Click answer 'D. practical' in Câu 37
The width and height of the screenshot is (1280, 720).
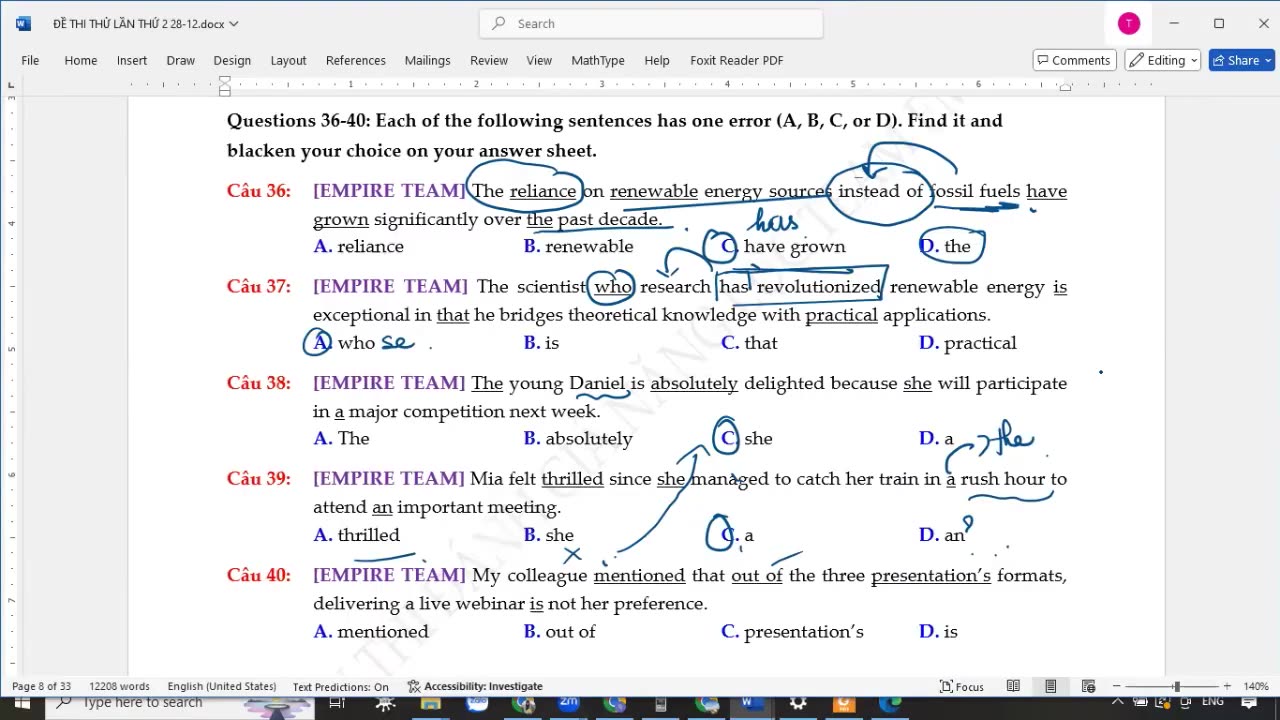tap(968, 343)
